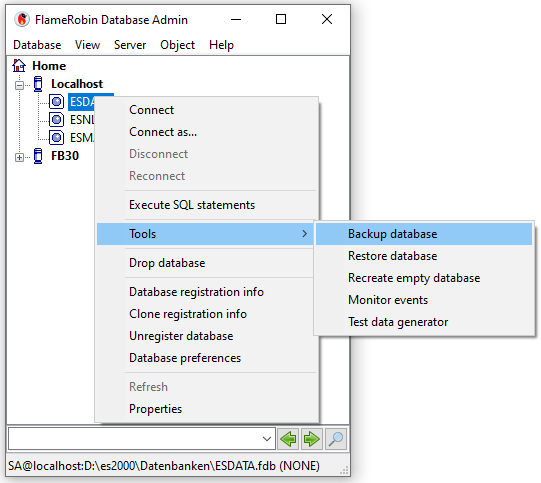This screenshot has height=483, width=541.
Task: Open Database preferences
Action: (x=207, y=358)
